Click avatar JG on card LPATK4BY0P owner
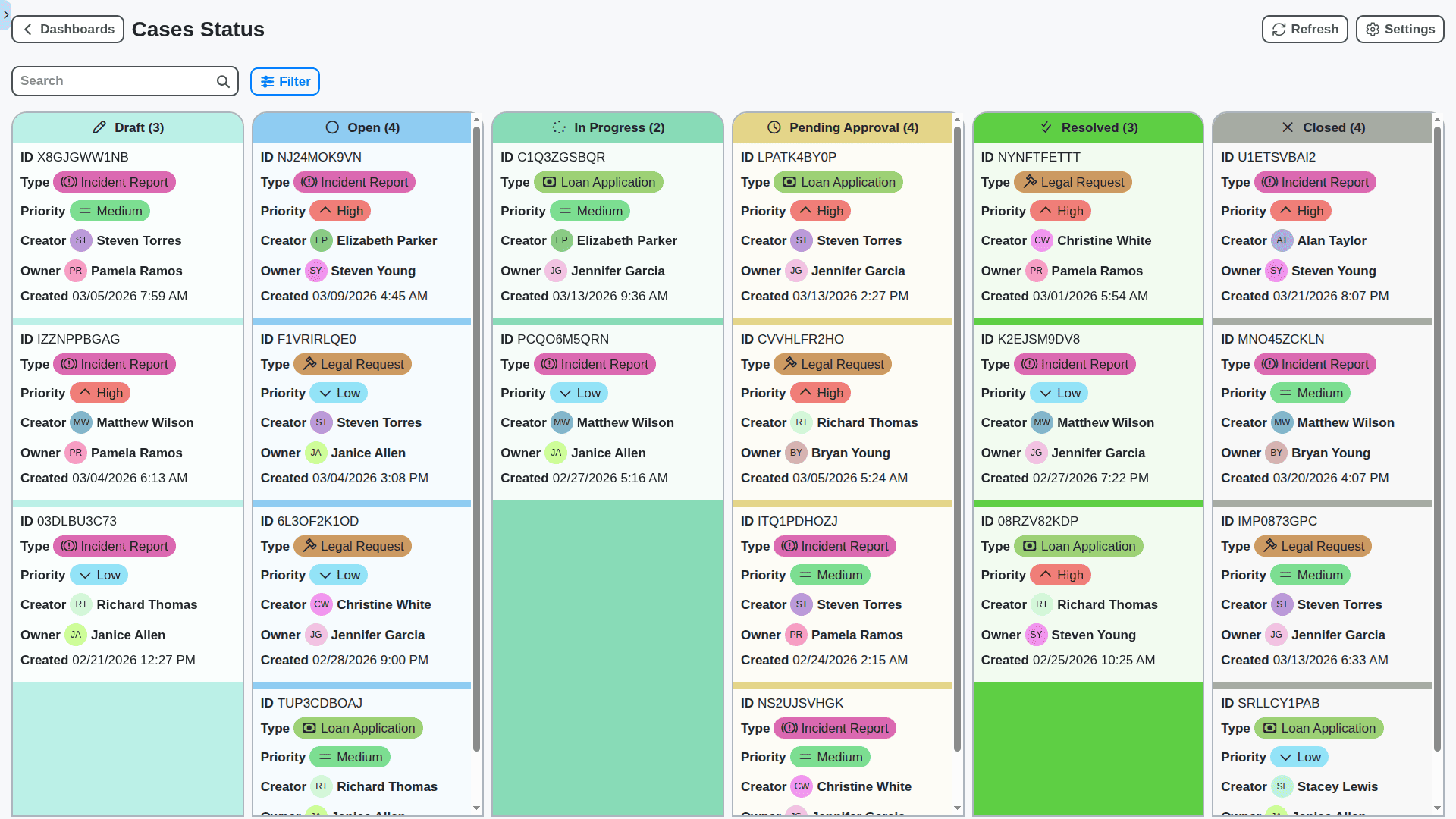Screen dimensions: 1456x819 coord(796,271)
